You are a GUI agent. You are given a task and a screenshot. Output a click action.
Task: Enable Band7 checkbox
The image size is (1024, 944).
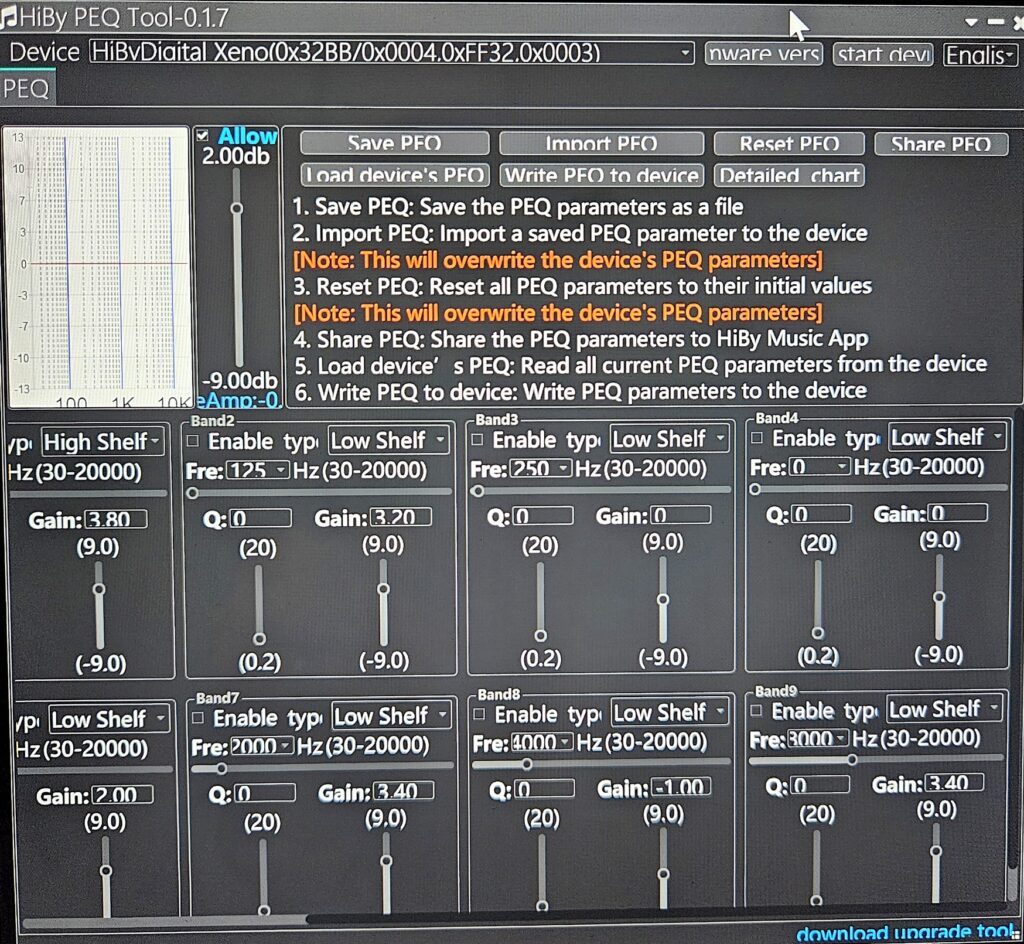tap(198, 717)
